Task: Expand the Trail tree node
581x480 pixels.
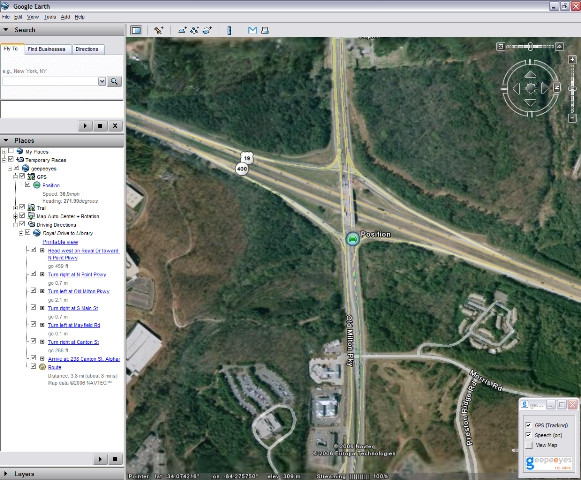Action: coord(15,208)
